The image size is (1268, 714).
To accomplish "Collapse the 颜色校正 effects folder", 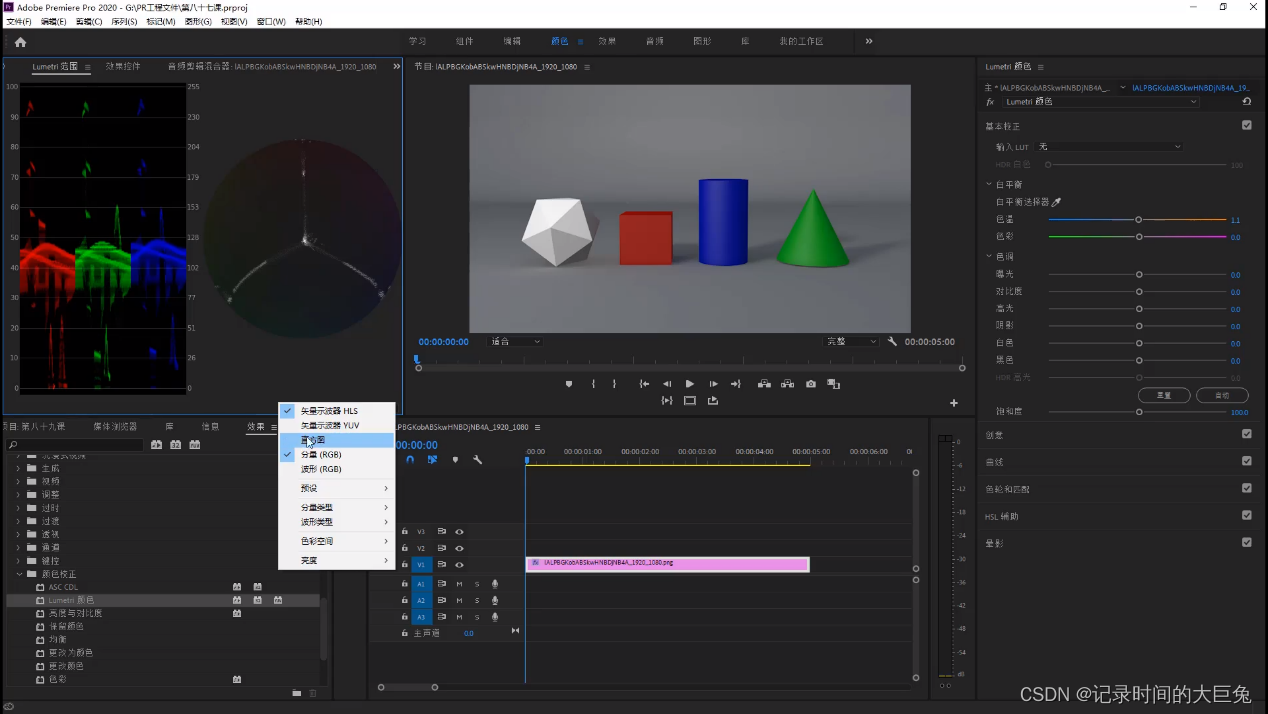I will [x=19, y=574].
